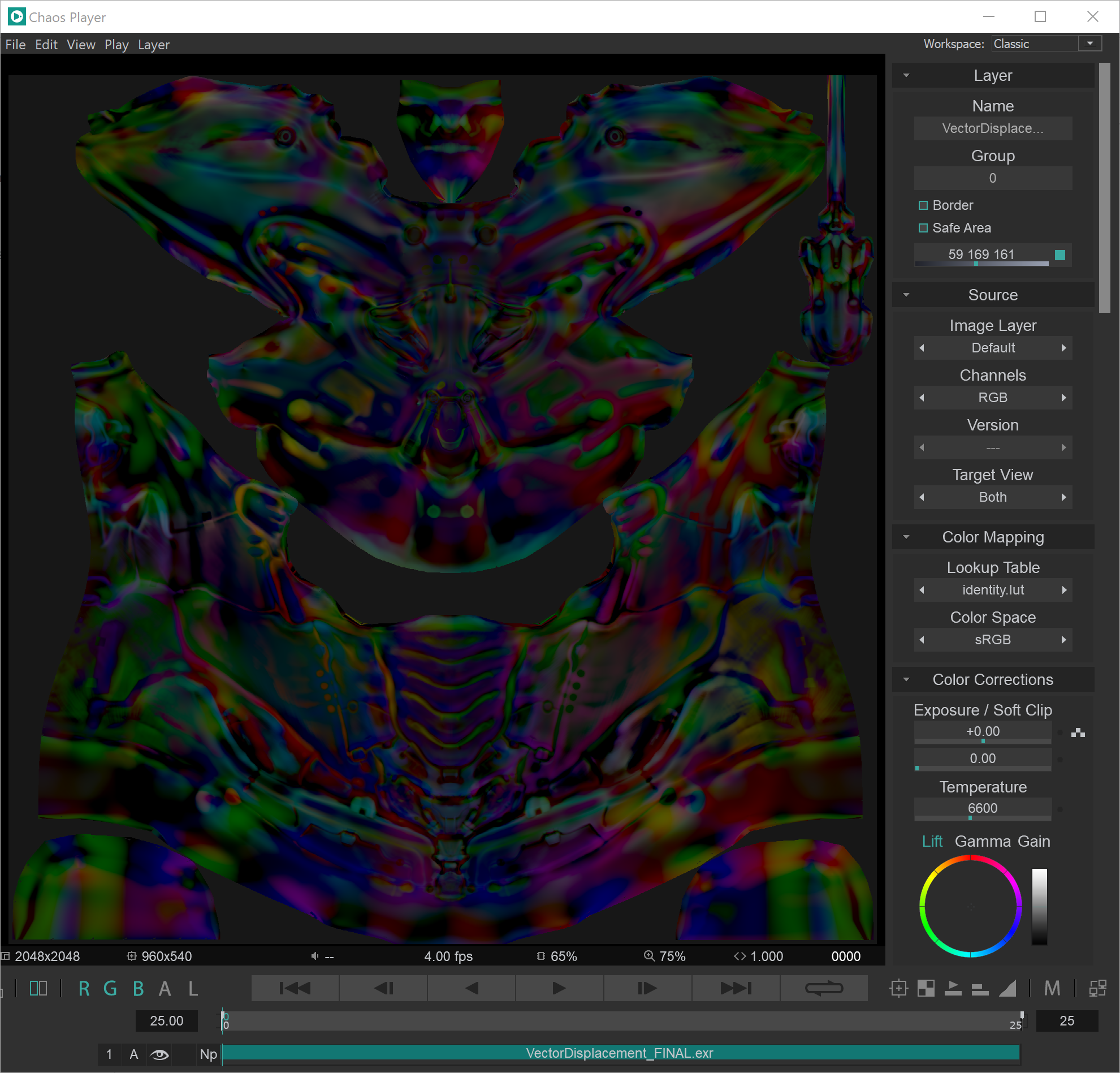Image resolution: width=1120 pixels, height=1073 pixels.
Task: Enable the Border checkbox
Action: coord(923,205)
